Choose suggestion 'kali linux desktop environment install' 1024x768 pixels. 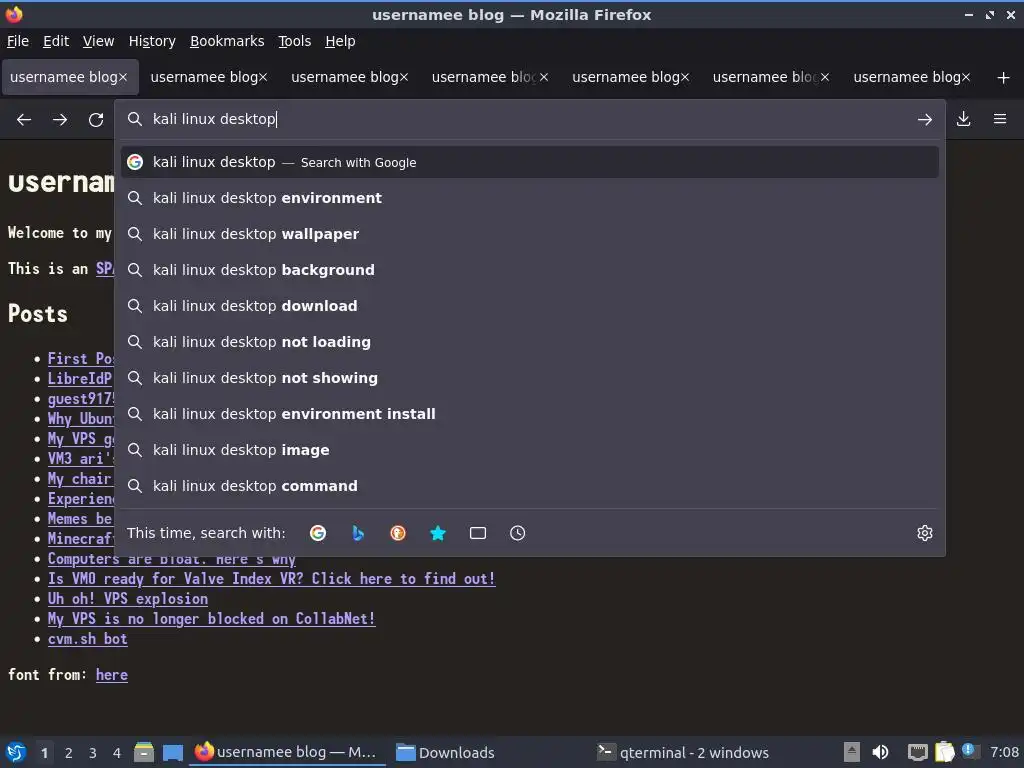(530, 413)
